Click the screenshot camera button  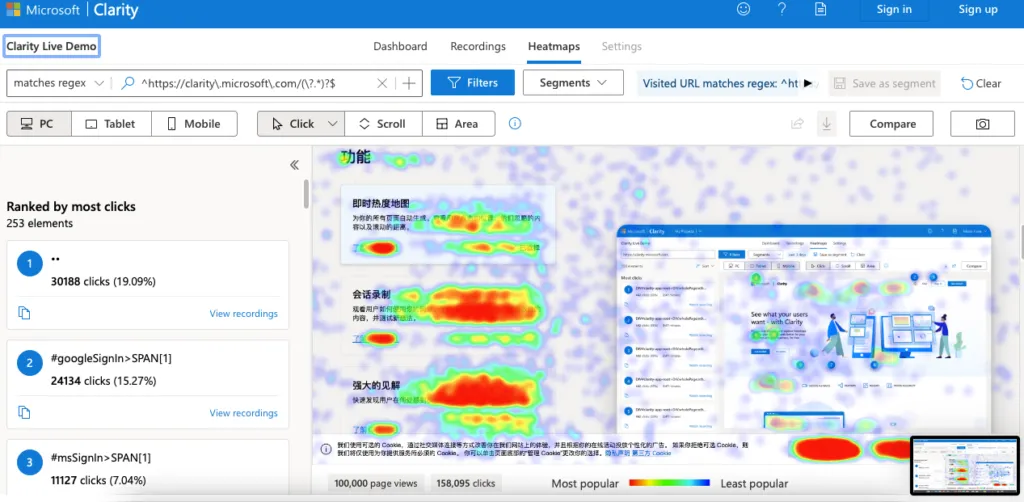(982, 124)
